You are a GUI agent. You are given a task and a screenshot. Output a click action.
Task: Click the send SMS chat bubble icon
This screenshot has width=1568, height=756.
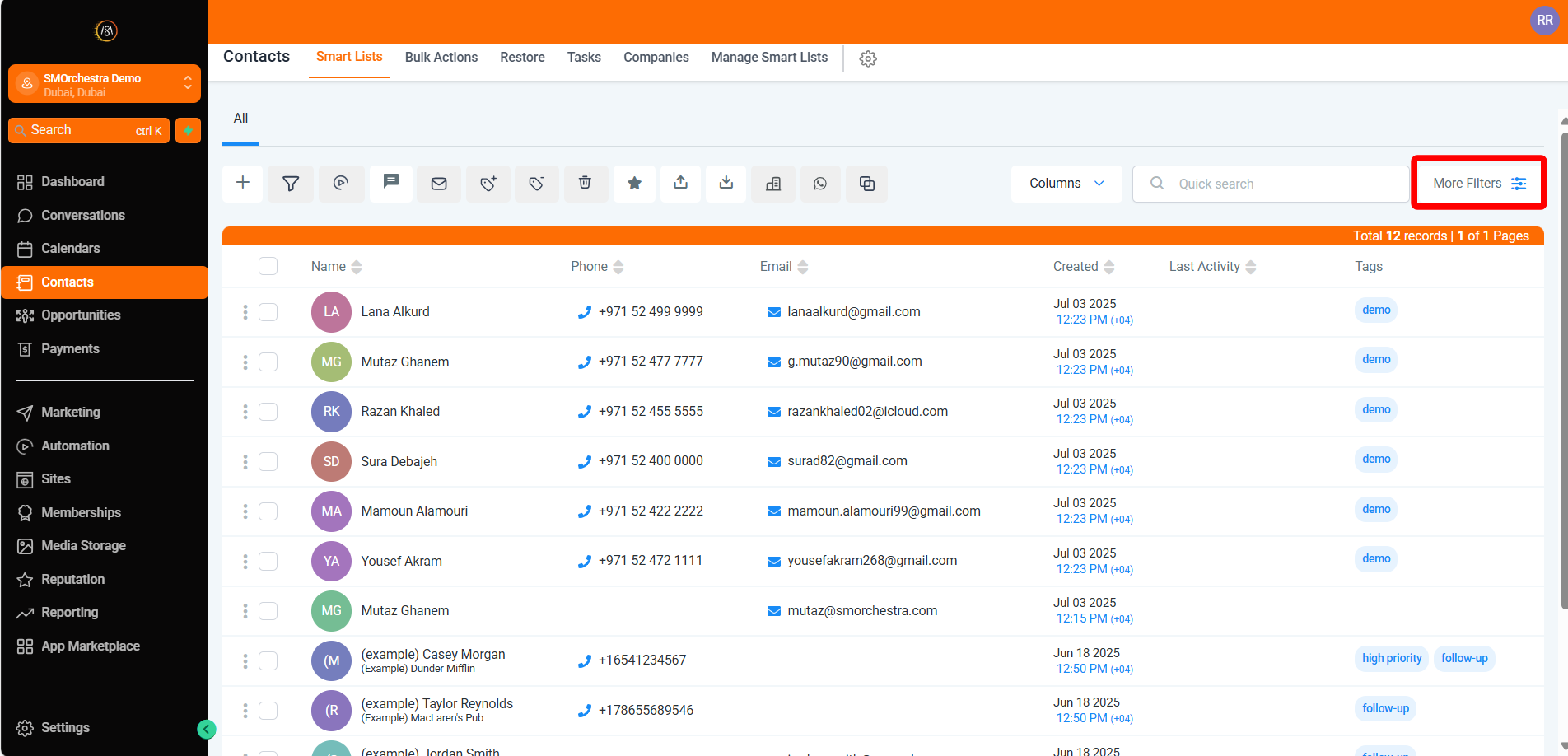click(391, 182)
